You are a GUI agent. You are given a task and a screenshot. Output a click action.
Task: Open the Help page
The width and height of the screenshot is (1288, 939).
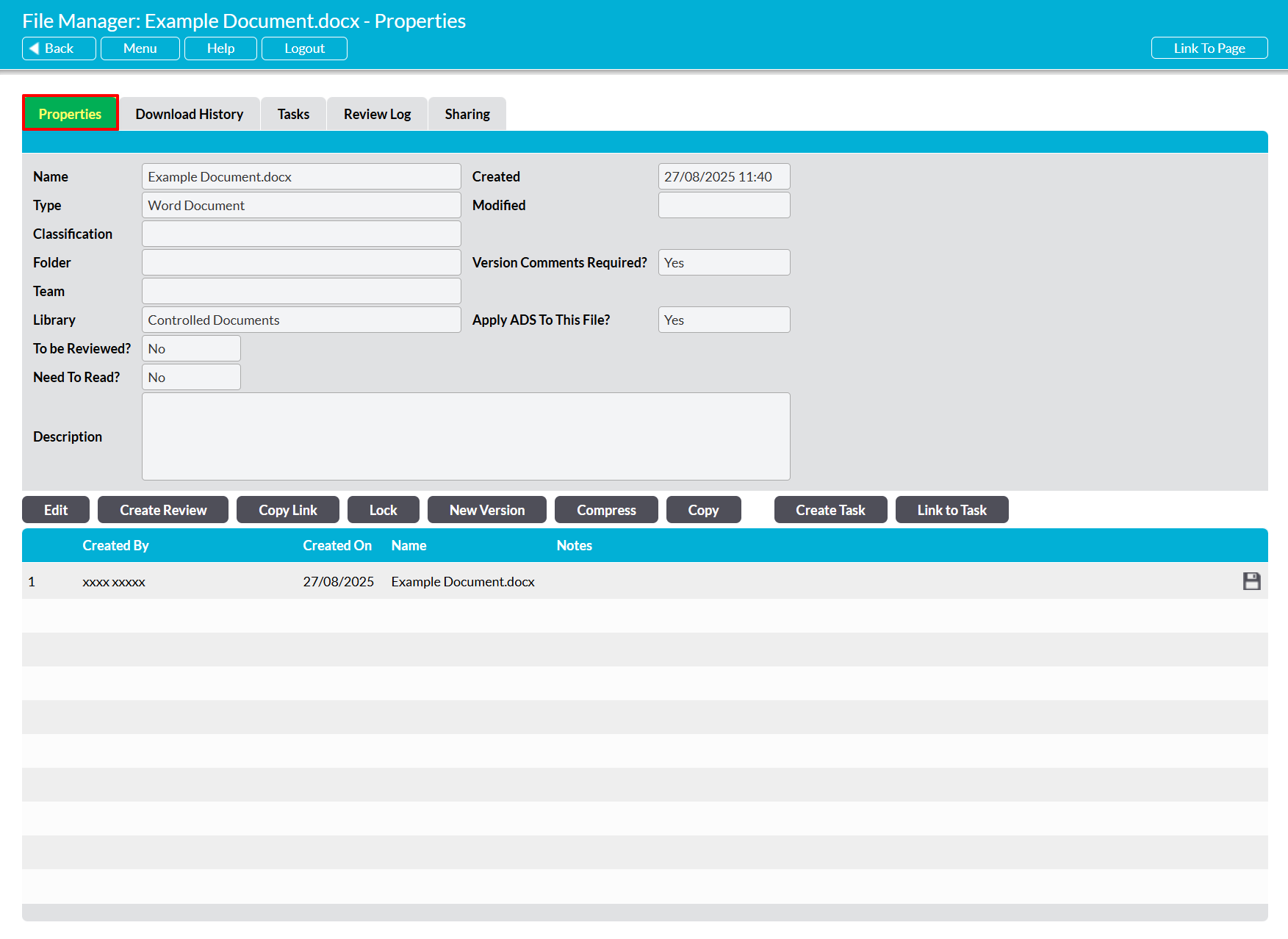pyautogui.click(x=220, y=48)
